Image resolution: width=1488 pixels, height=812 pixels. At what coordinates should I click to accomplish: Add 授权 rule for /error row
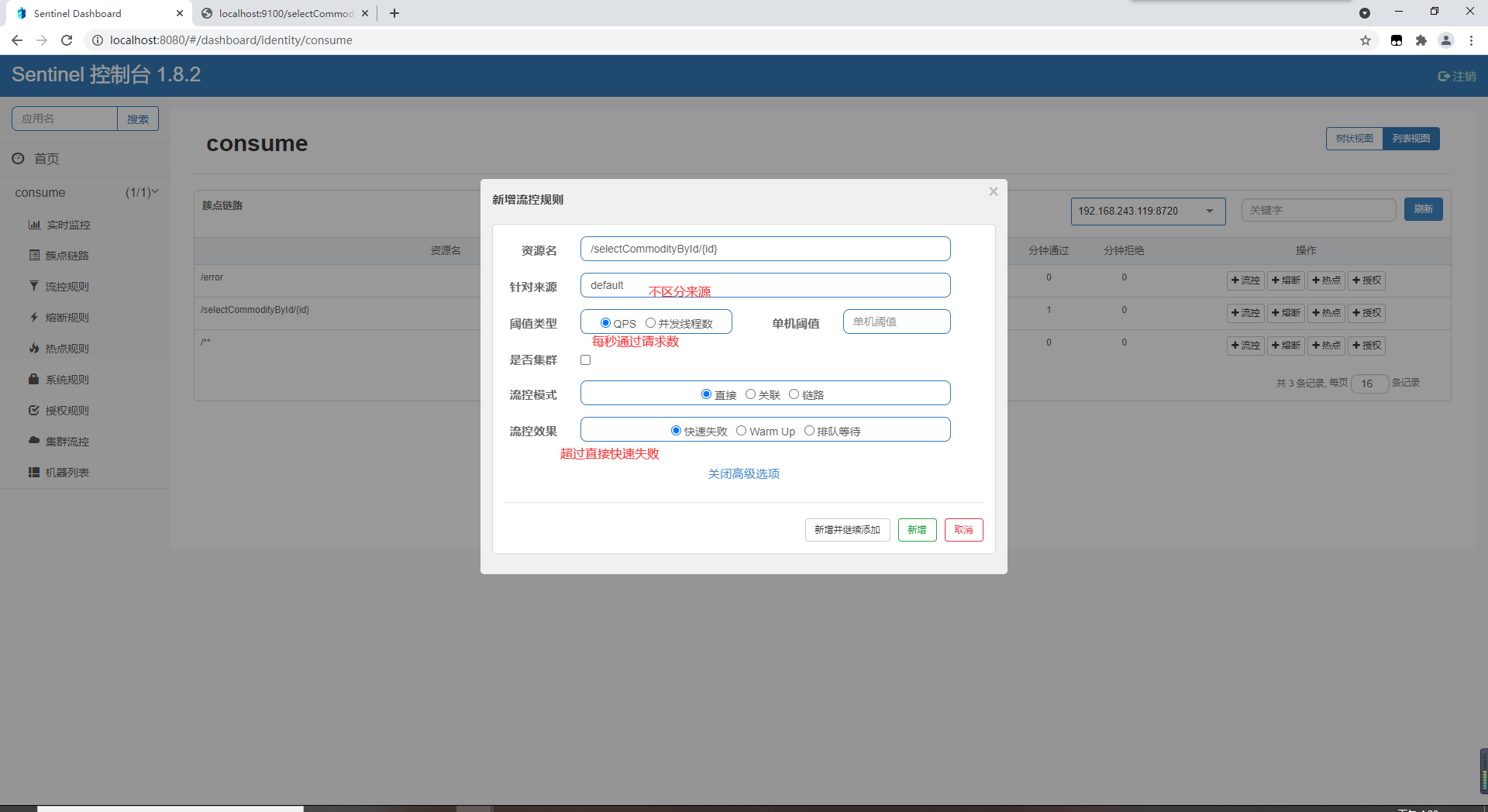click(x=1366, y=280)
